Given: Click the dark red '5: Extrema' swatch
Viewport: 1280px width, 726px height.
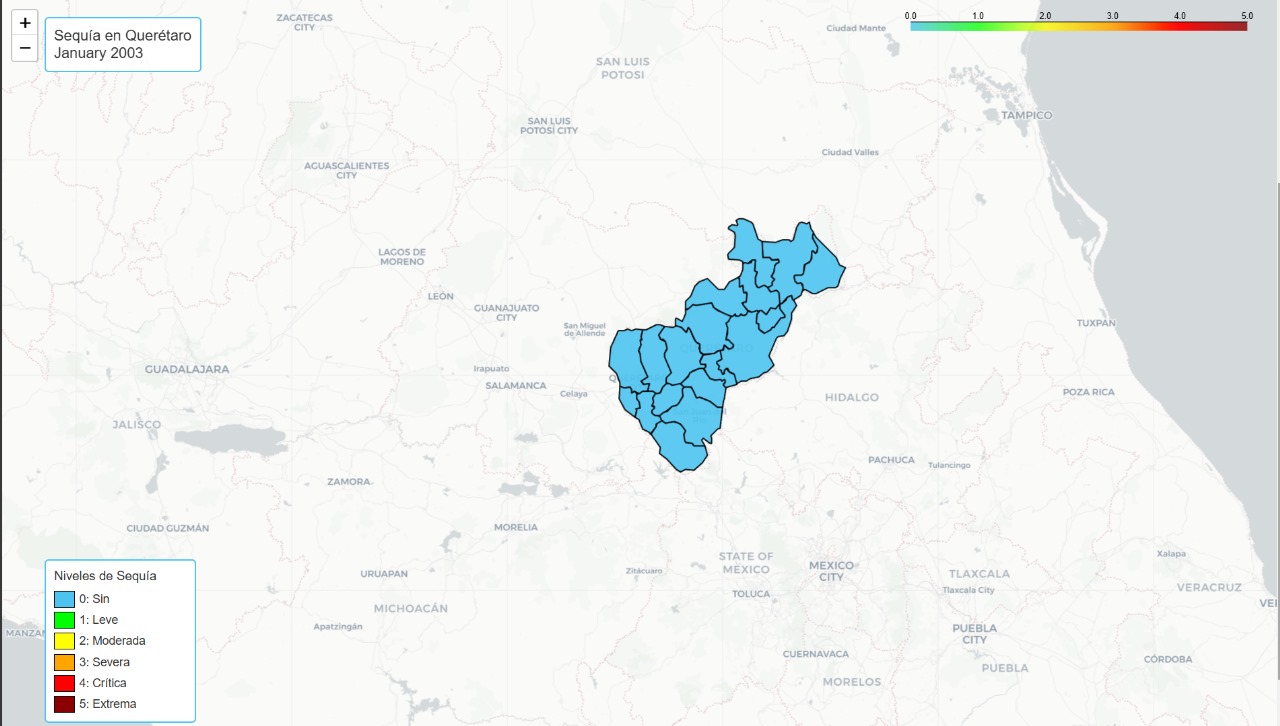Looking at the screenshot, I should pos(64,704).
